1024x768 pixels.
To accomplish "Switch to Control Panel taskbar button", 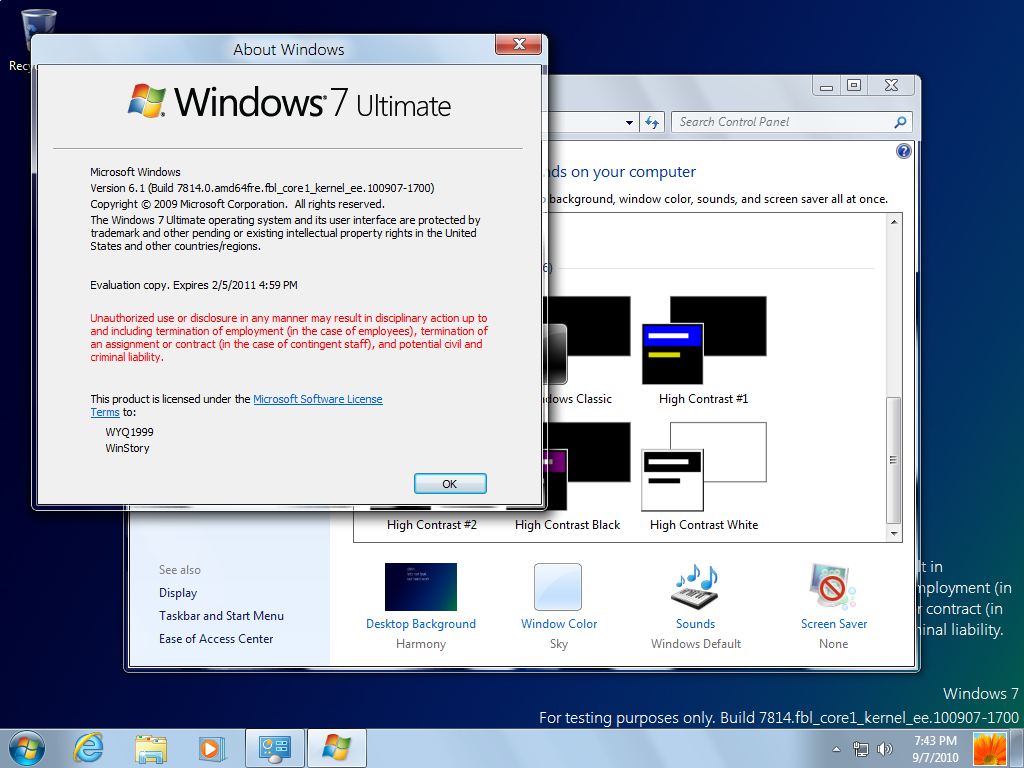I will point(274,748).
